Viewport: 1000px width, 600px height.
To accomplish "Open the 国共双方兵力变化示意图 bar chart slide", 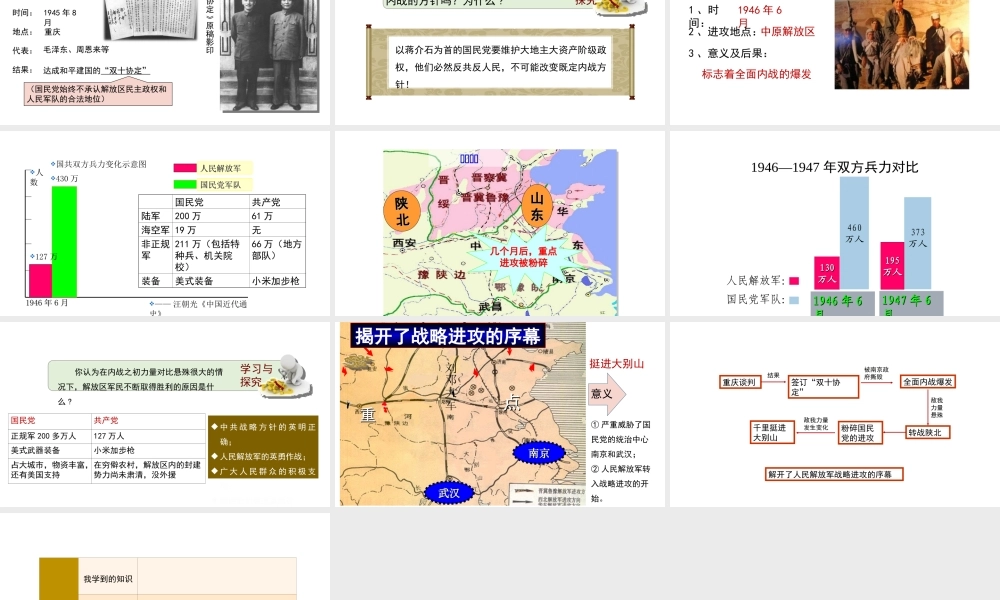I will point(165,223).
